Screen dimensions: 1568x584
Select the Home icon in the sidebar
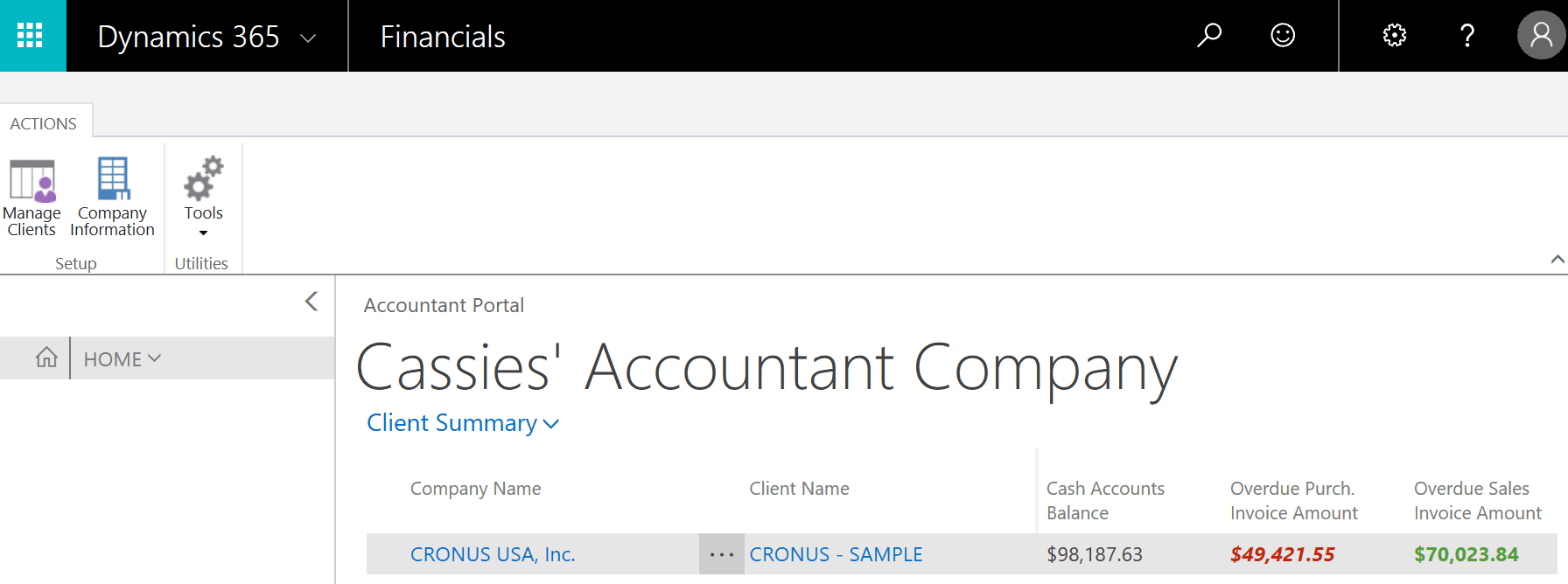46,358
